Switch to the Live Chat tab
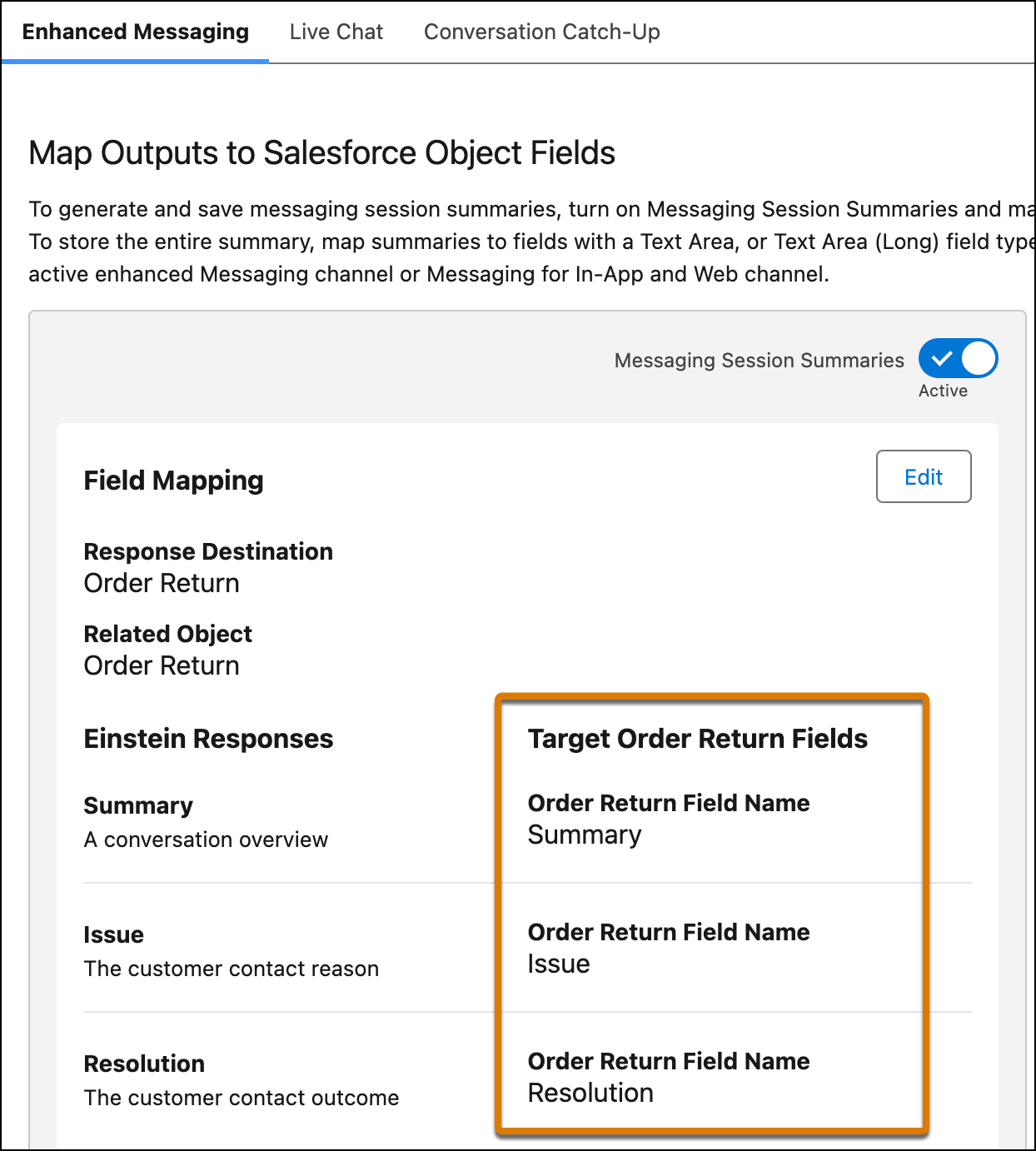The image size is (1036, 1151). [x=336, y=32]
